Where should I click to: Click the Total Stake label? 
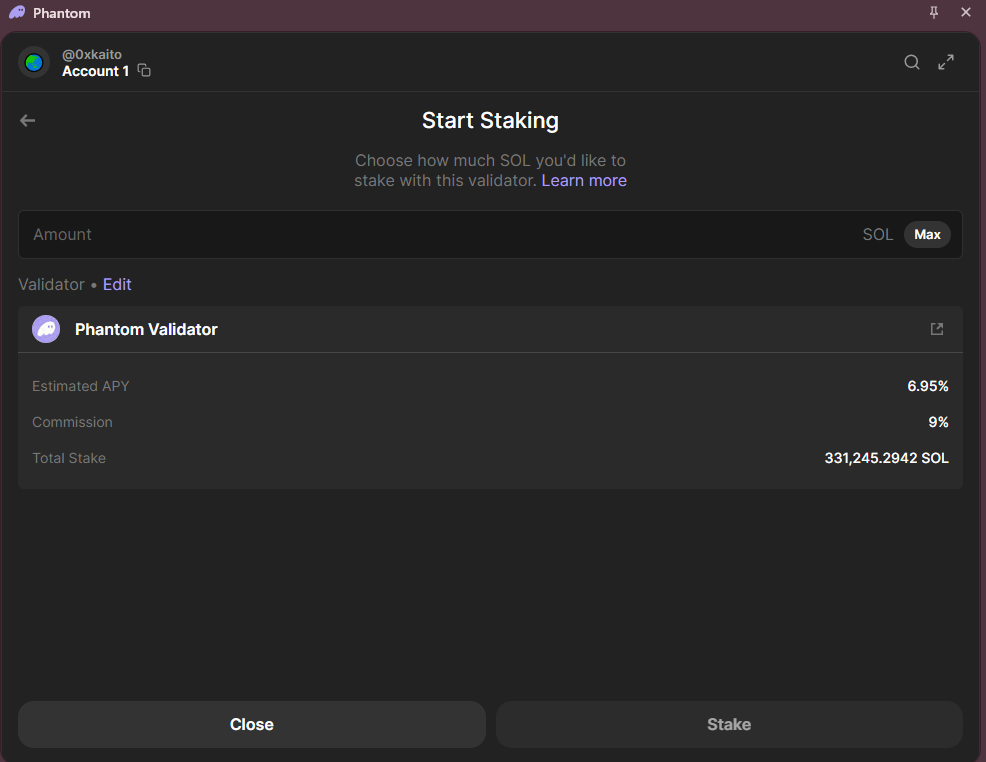(x=69, y=458)
